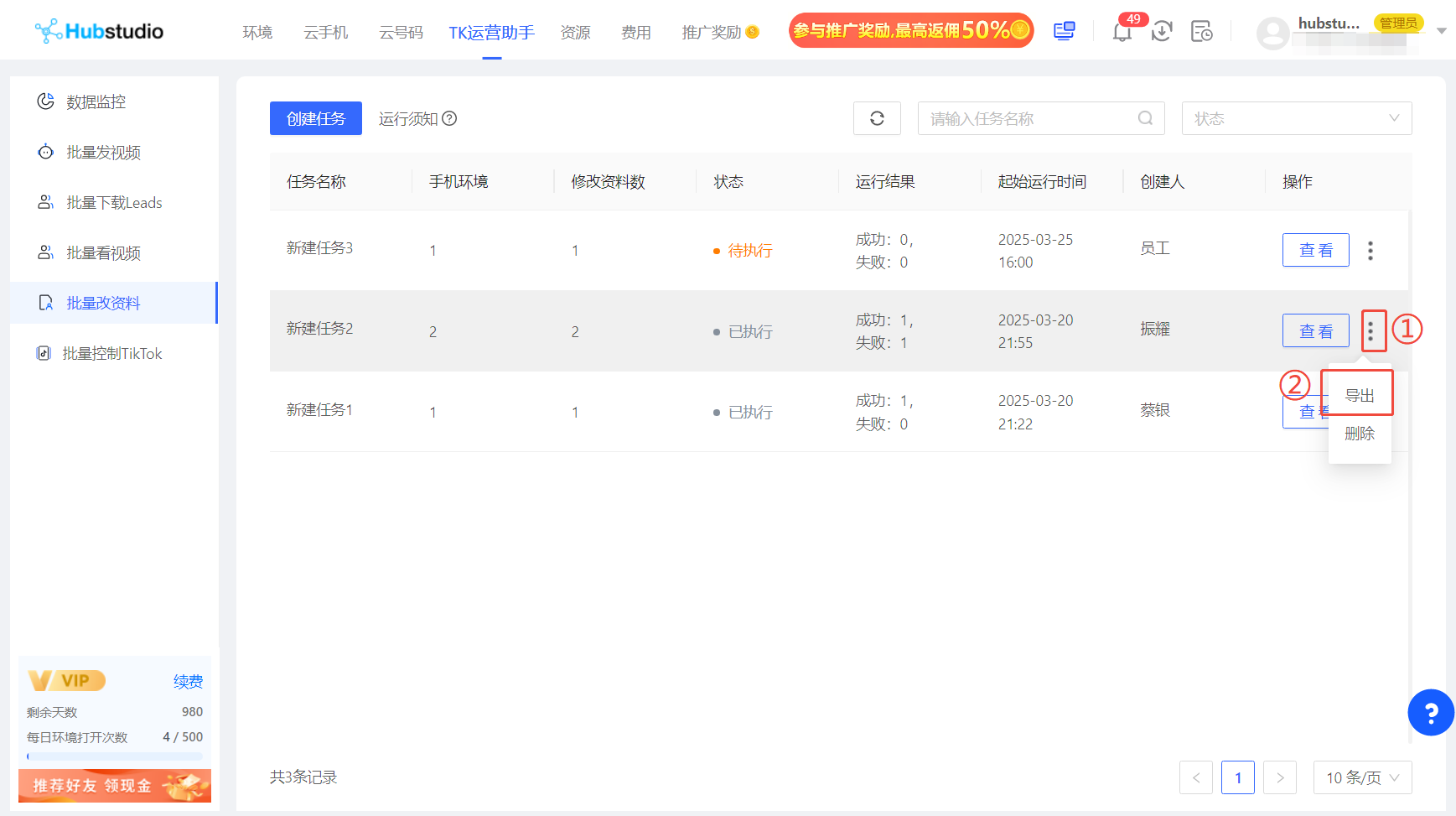This screenshot has height=816, width=1456.
Task: Click 查看 for 新建任务3
Action: 1316,250
